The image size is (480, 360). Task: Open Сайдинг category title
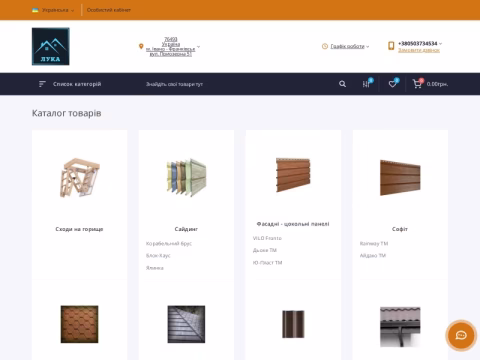coord(186,229)
